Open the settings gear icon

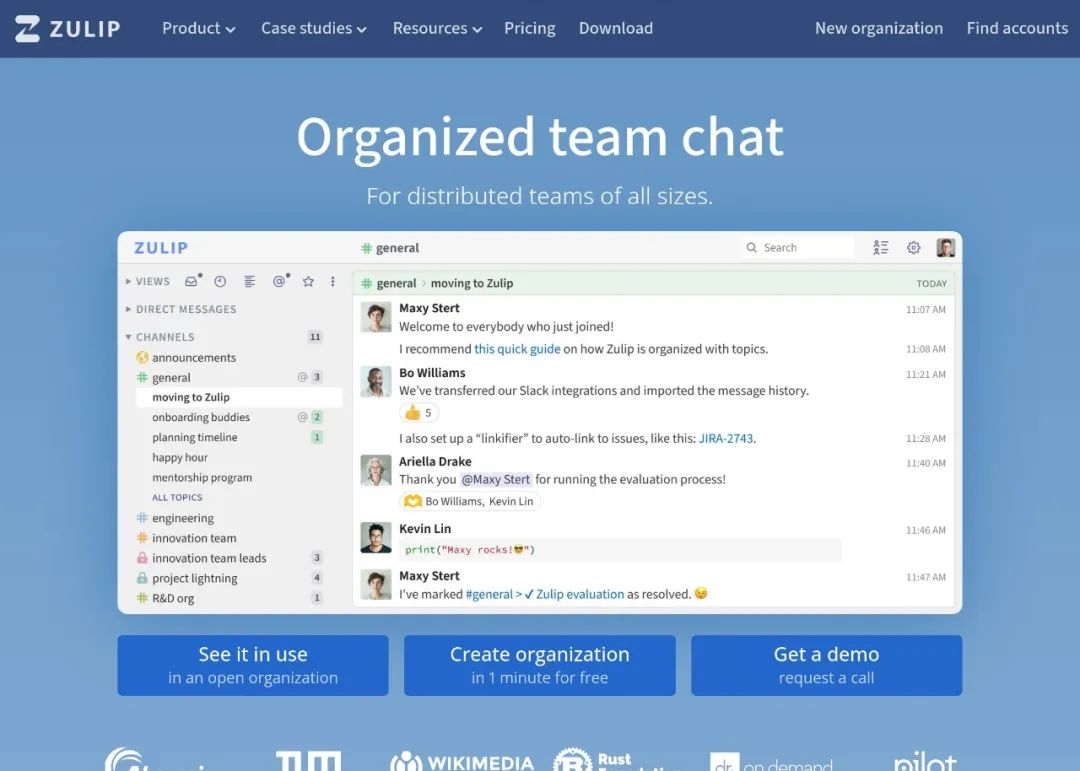tap(913, 247)
